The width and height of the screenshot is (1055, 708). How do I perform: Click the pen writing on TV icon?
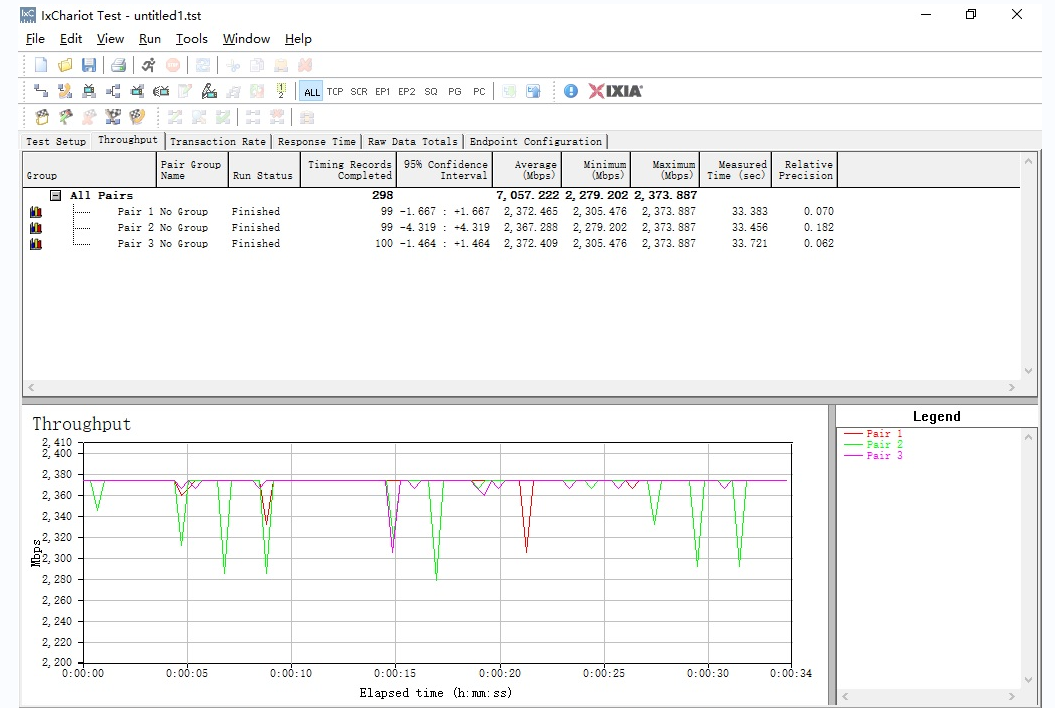[x=209, y=91]
